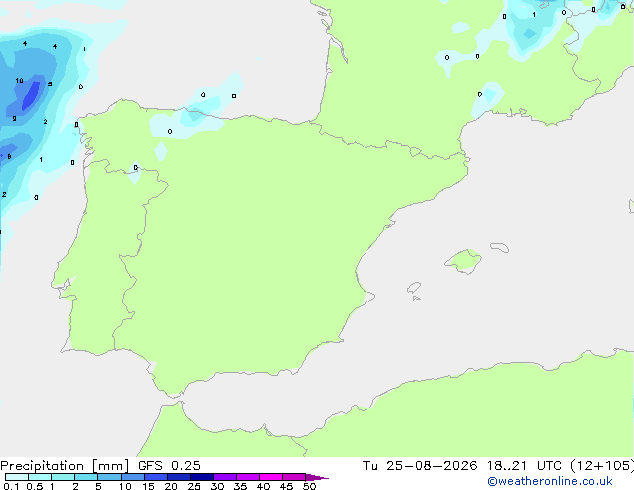Screen dimensions: 634x490
Task: Choose the 10–15 mm legend color swatch
Action: pos(132,477)
